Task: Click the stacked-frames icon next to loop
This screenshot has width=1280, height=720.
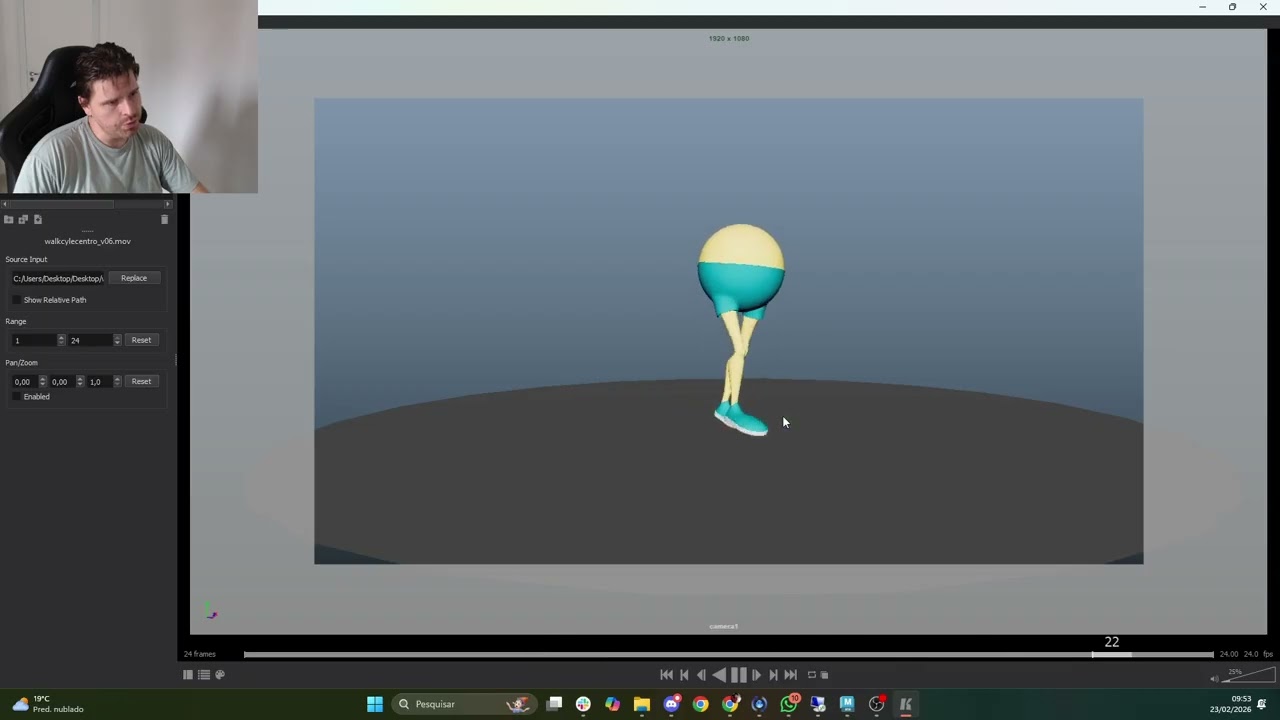Action: pos(824,675)
